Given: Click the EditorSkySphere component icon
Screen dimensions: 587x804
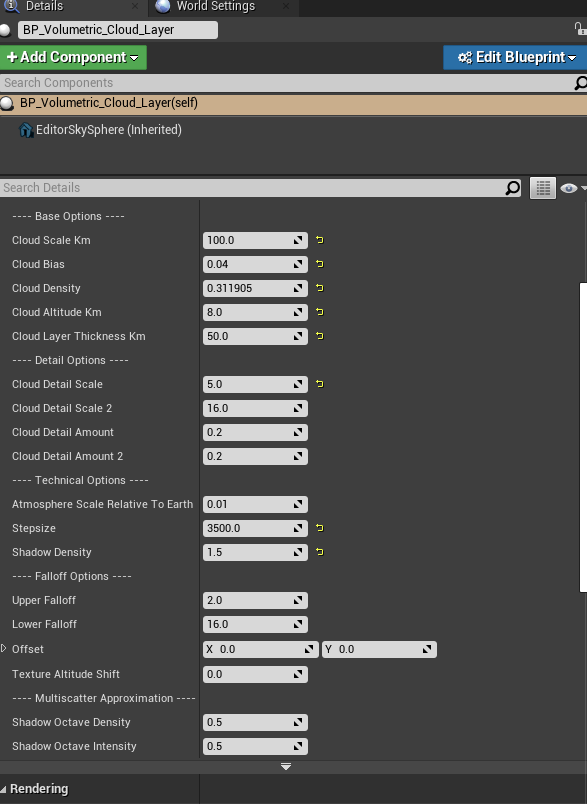Looking at the screenshot, I should pos(26,130).
